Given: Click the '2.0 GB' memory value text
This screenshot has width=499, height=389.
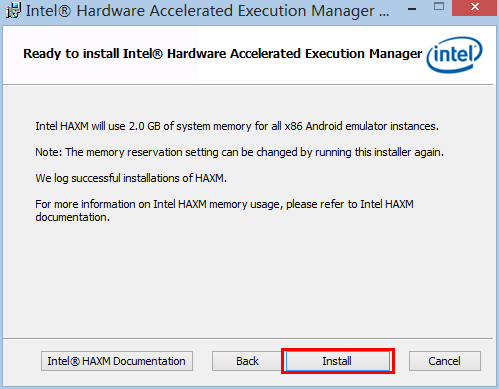Looking at the screenshot, I should tap(145, 126).
